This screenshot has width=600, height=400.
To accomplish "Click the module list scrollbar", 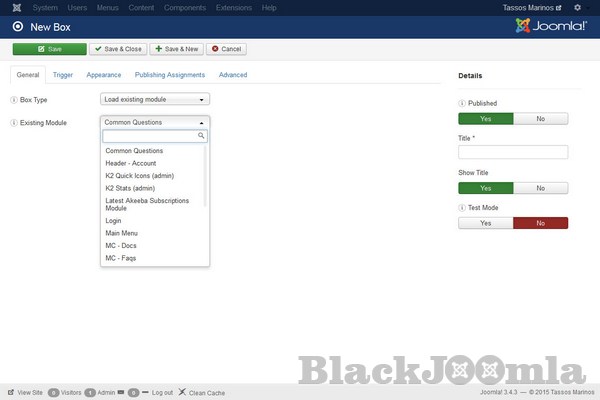I will click(x=206, y=176).
